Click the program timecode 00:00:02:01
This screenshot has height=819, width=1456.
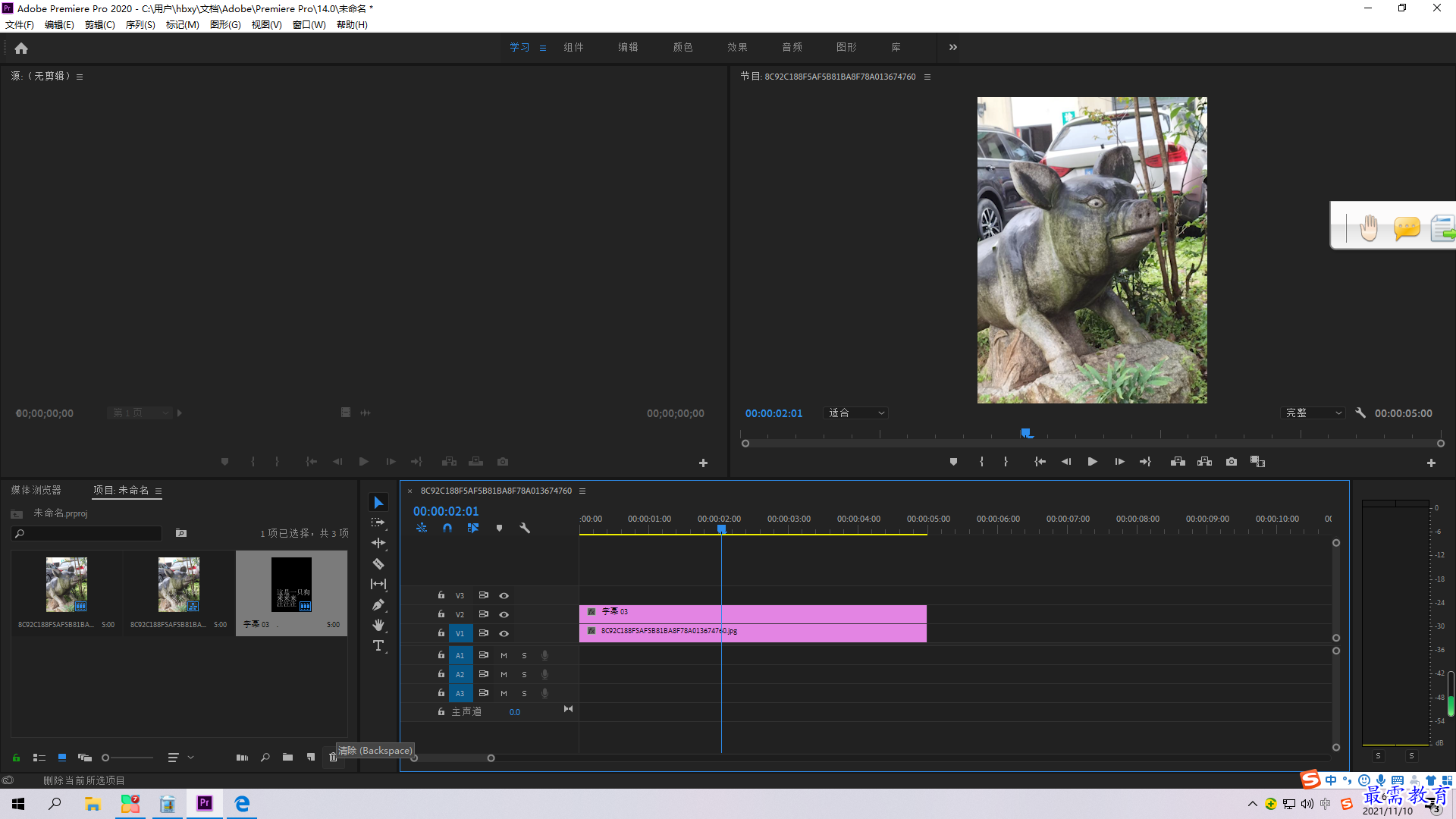[773, 413]
